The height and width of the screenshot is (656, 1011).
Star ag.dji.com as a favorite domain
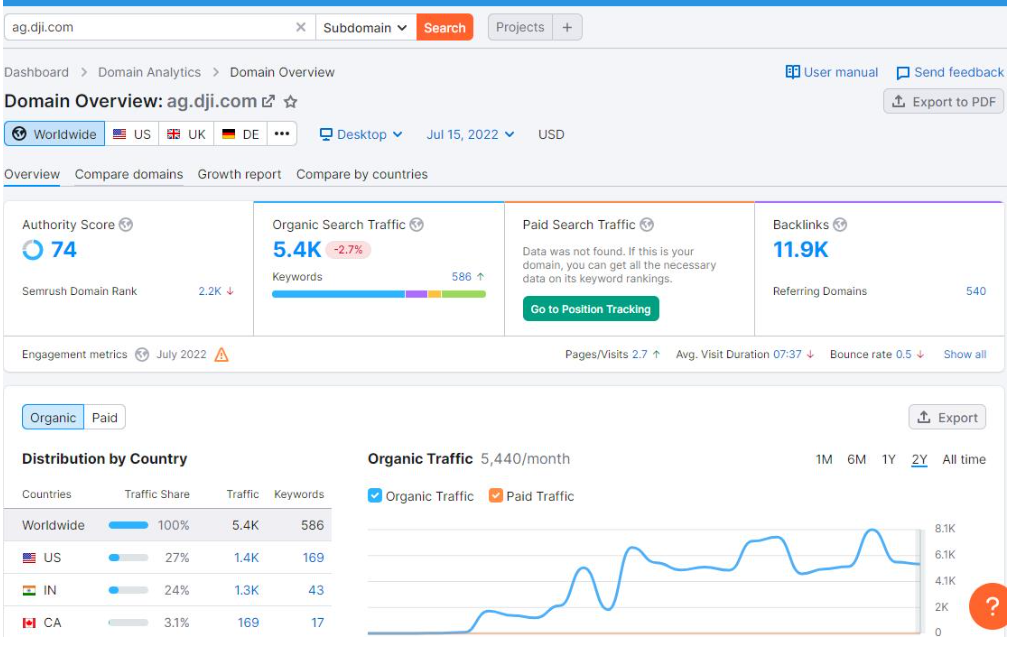(291, 101)
